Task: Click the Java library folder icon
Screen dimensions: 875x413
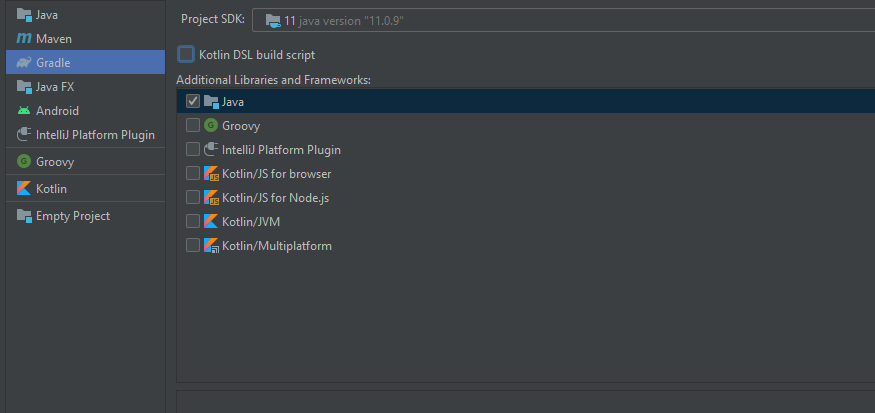Action: click(211, 102)
